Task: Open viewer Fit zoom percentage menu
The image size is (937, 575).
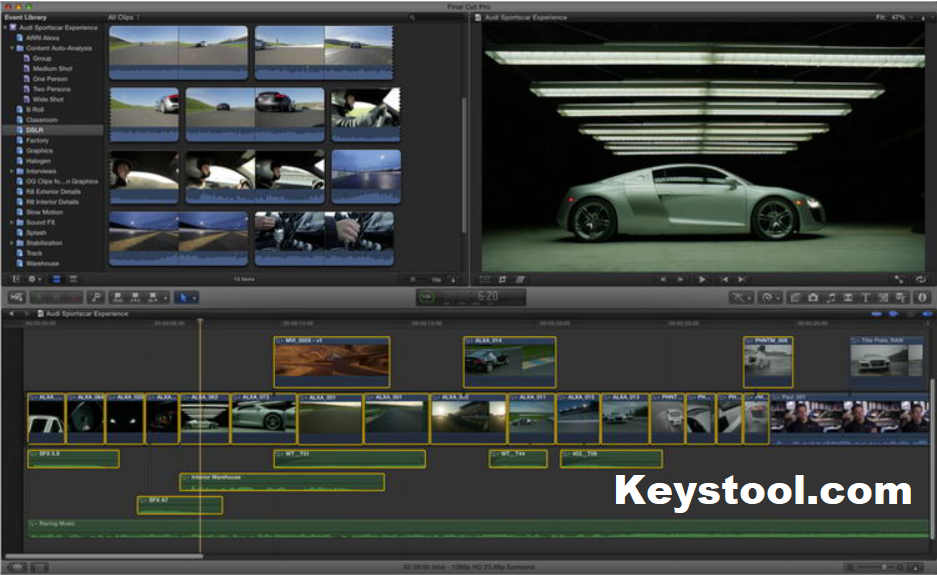Action: click(x=894, y=17)
